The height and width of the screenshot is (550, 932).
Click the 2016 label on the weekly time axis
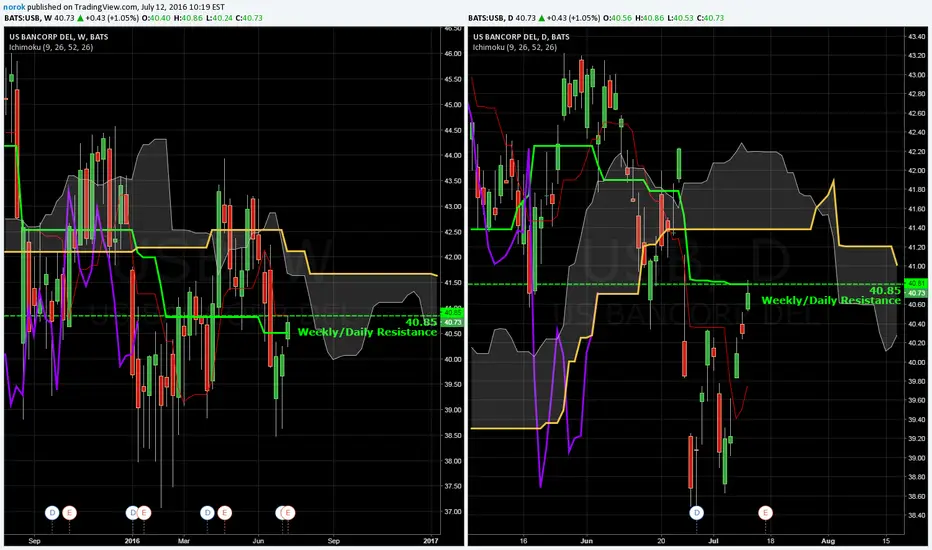click(x=132, y=540)
